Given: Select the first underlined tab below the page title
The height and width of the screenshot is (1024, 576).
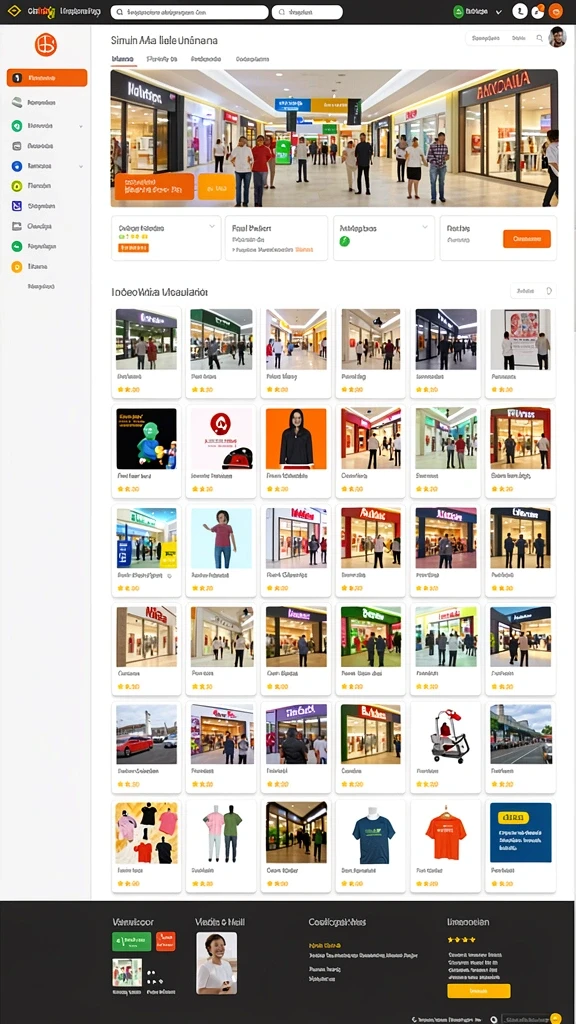Looking at the screenshot, I should coord(123,59).
